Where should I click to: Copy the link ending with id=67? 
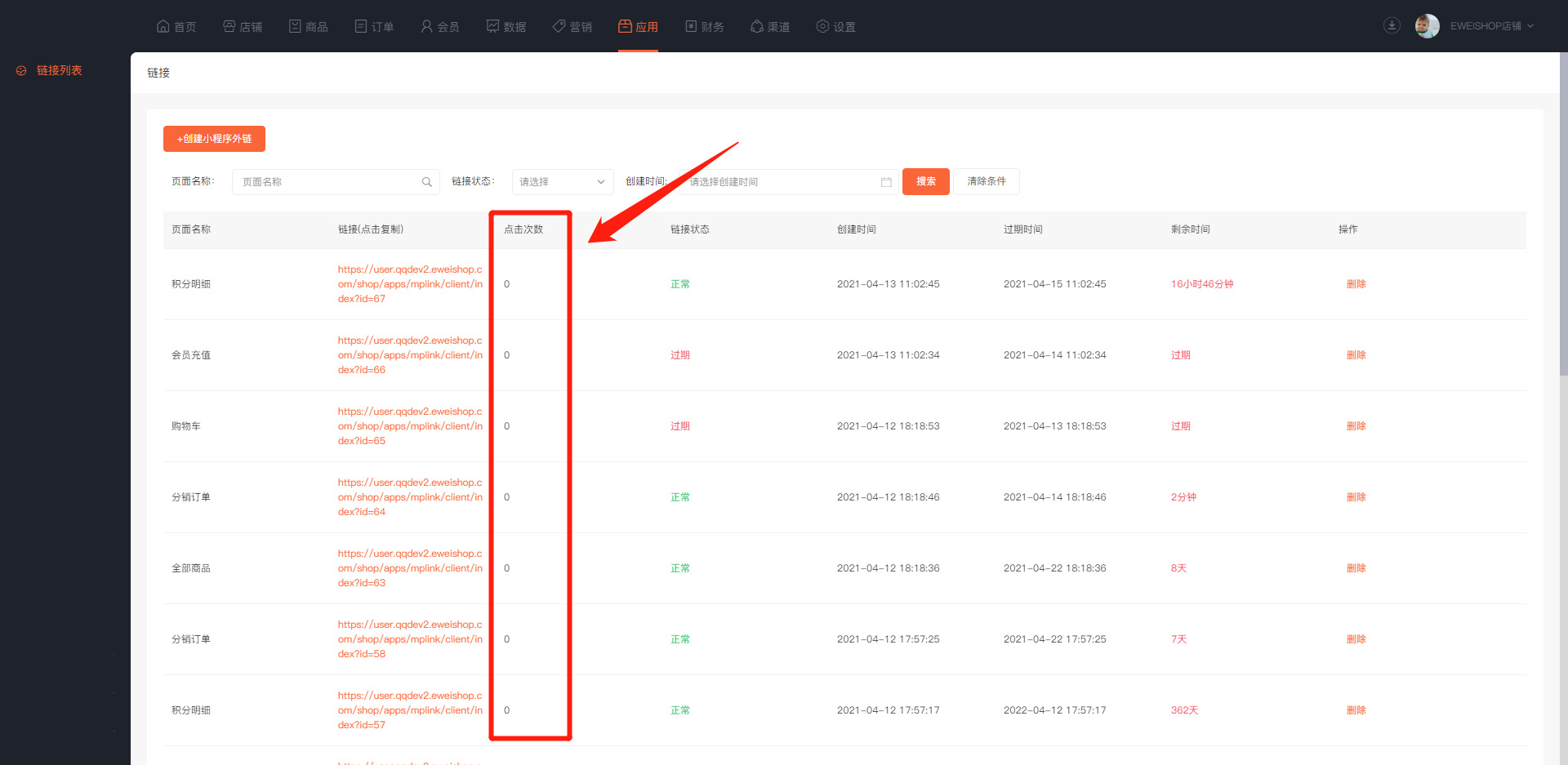(x=410, y=284)
